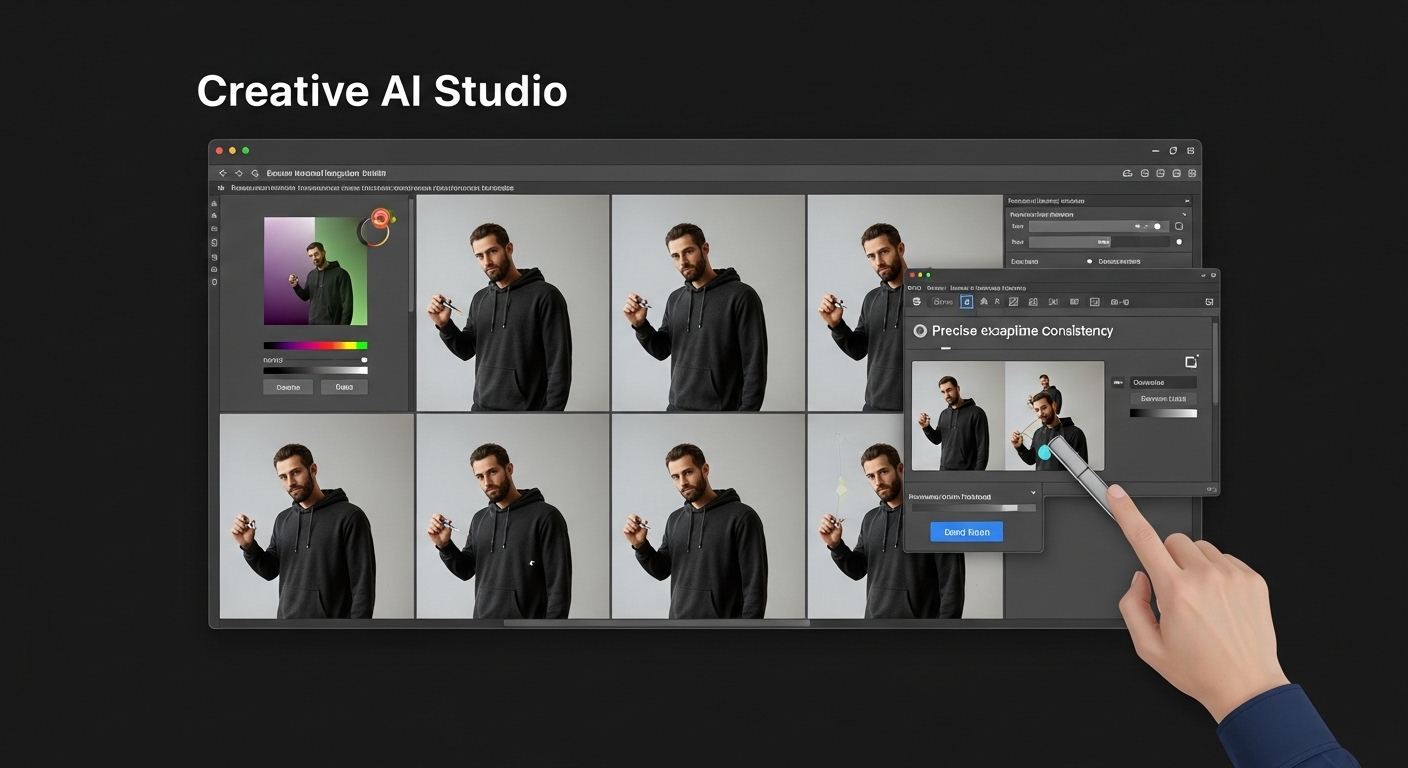
Task: Click the expand-window icon above the floating panel's input field
Action: tap(1190, 362)
